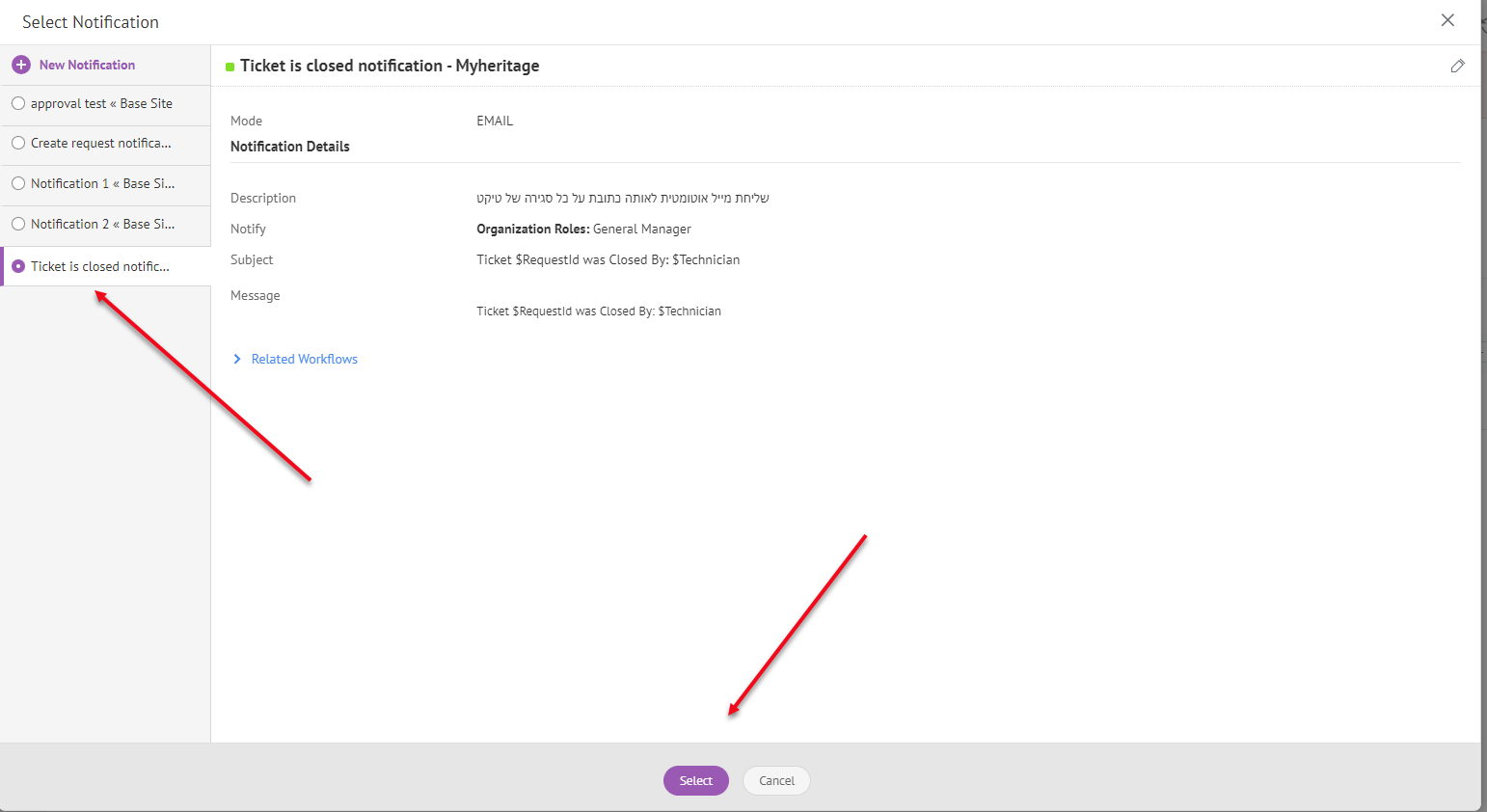Select the Notification 1 radio button
1487x812 pixels.
pos(18,183)
